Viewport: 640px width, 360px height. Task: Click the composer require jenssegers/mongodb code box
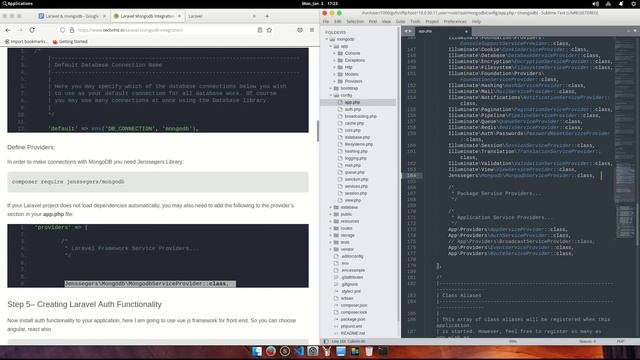tap(158, 182)
